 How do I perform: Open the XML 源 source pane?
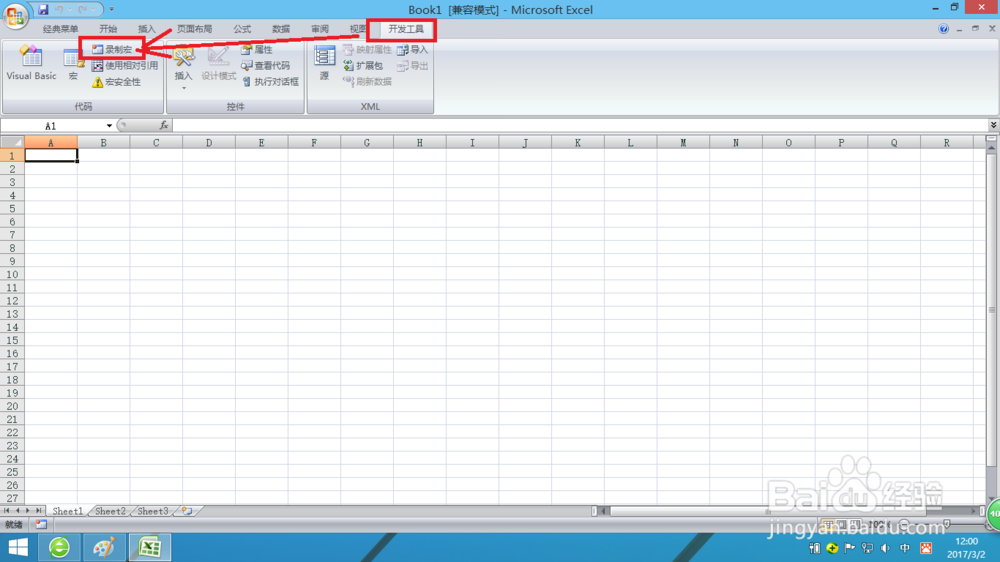(x=324, y=63)
